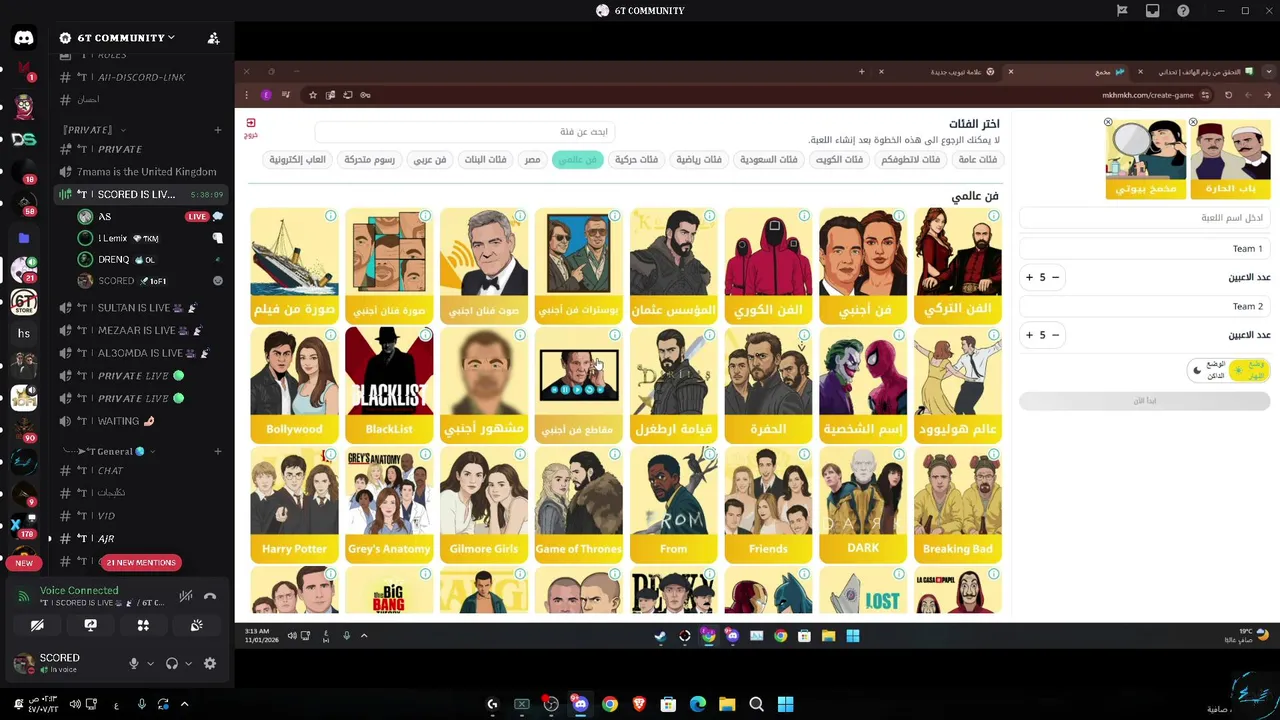This screenshot has width=1280, height=720.
Task: Choose the Harry Potter category card
Action: pyautogui.click(x=294, y=503)
